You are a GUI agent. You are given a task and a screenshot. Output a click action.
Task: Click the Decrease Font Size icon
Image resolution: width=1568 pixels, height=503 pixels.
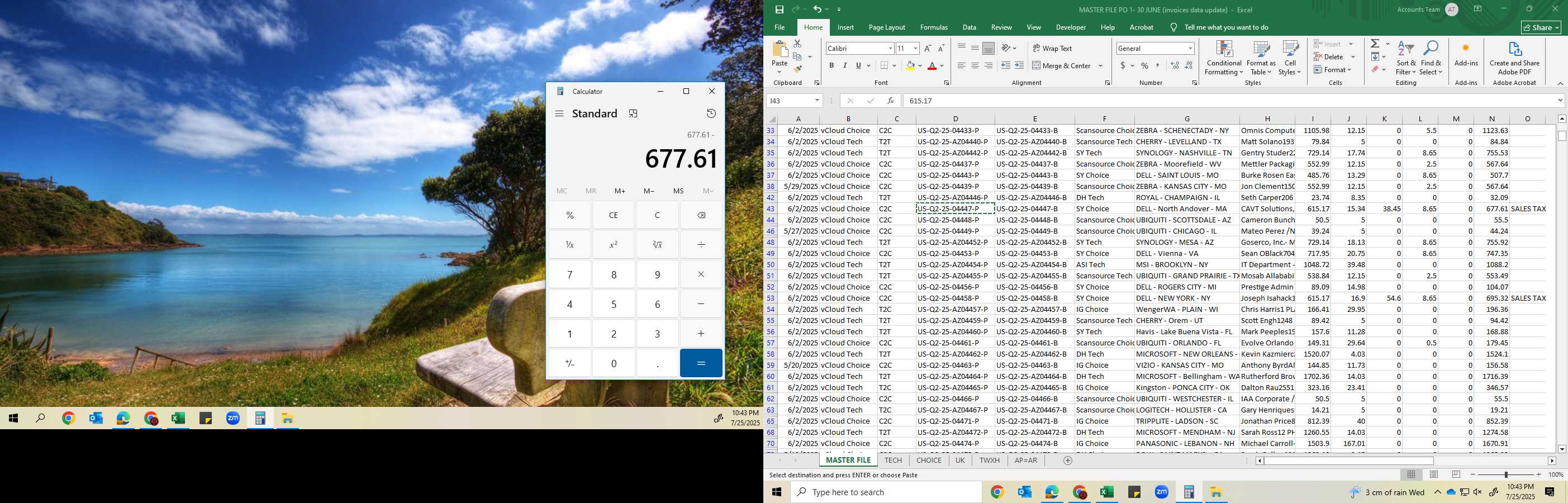coord(941,48)
